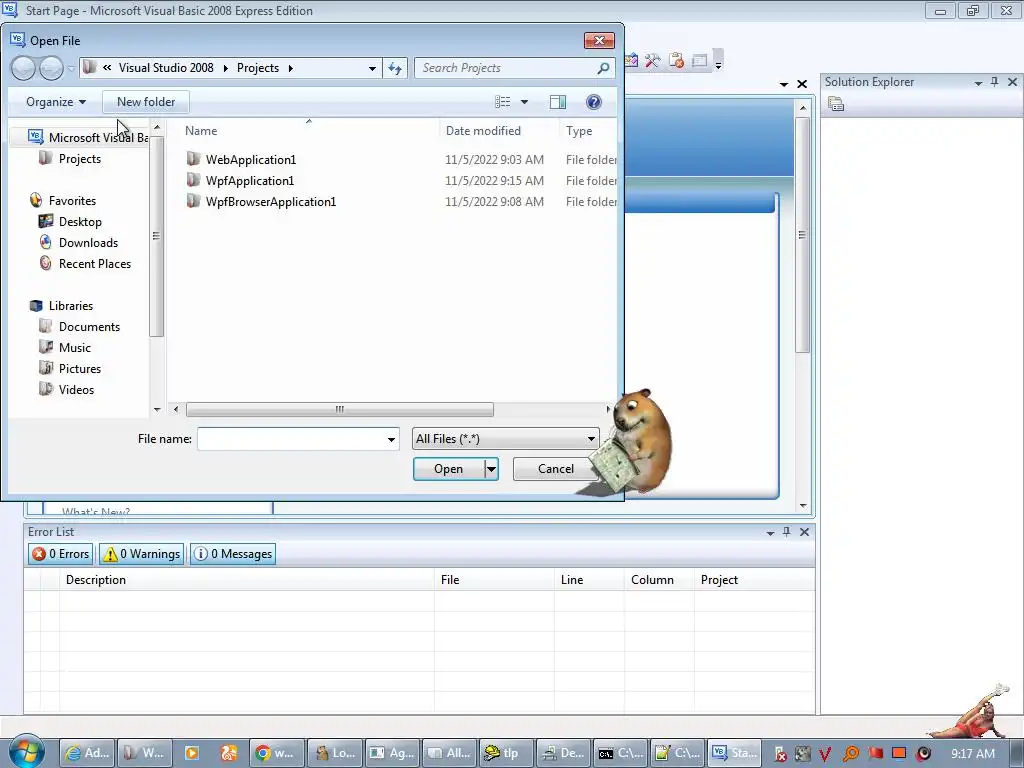Click the Open button

(449, 469)
